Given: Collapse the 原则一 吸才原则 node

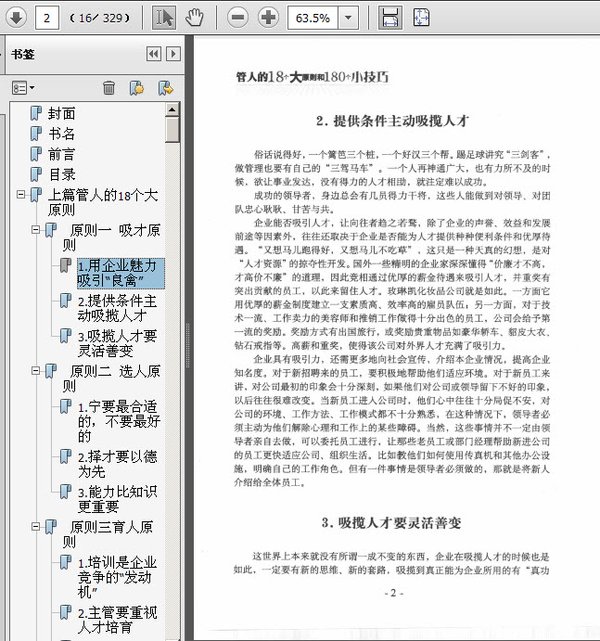Looking at the screenshot, I should coord(36,230).
